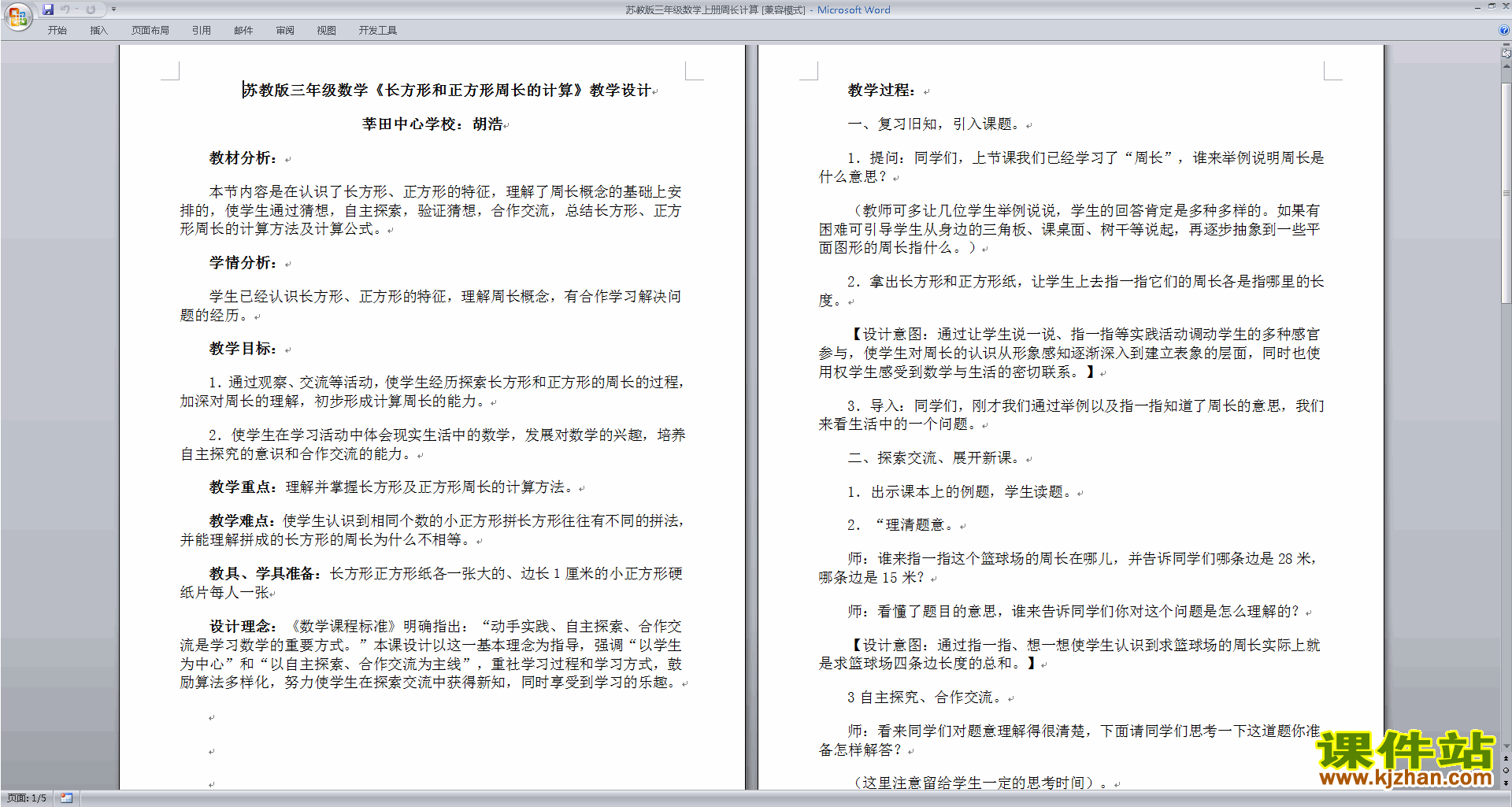The image size is (1512, 807).
Task: Click the bold label 教具、学具准备：
Action: click(265, 573)
